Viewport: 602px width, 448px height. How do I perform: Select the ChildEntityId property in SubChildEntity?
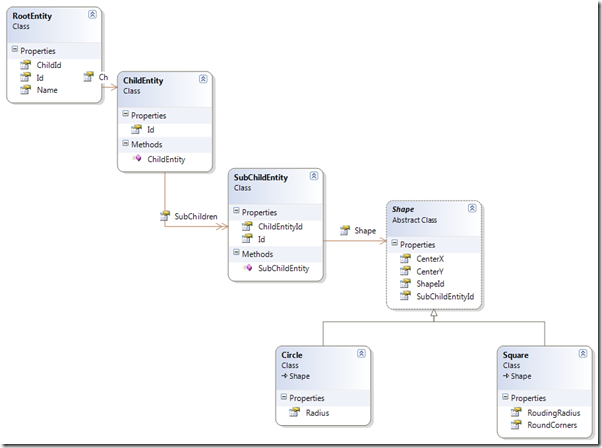click(280, 226)
